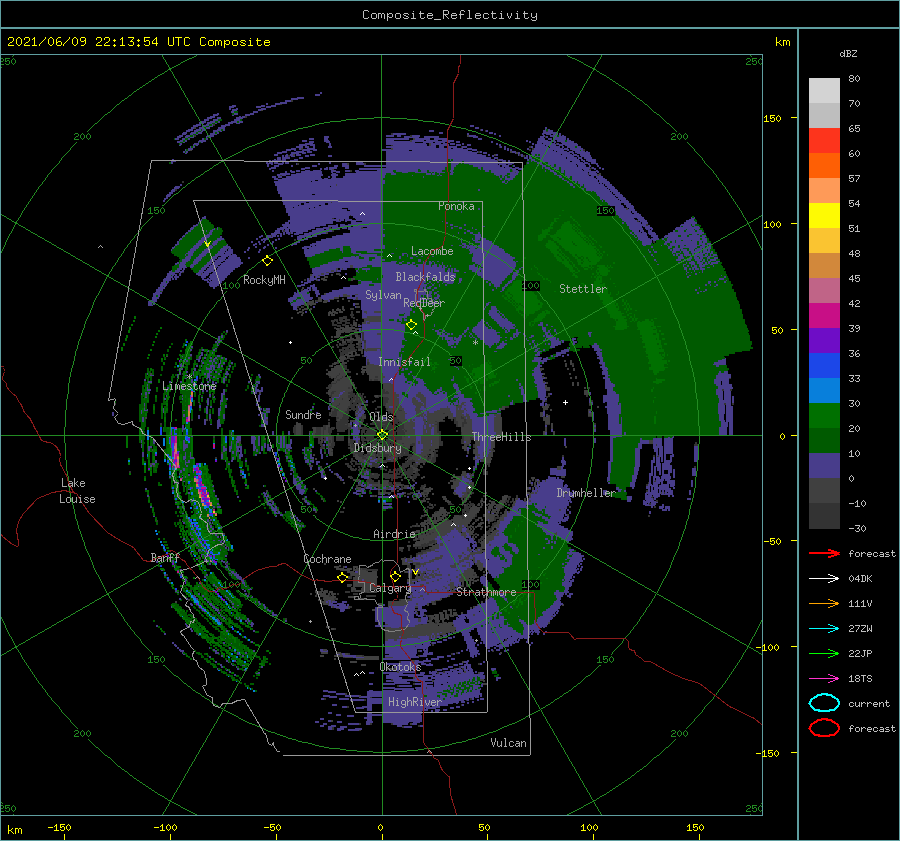Click the Stettler city label
900x841 pixels.
click(583, 289)
